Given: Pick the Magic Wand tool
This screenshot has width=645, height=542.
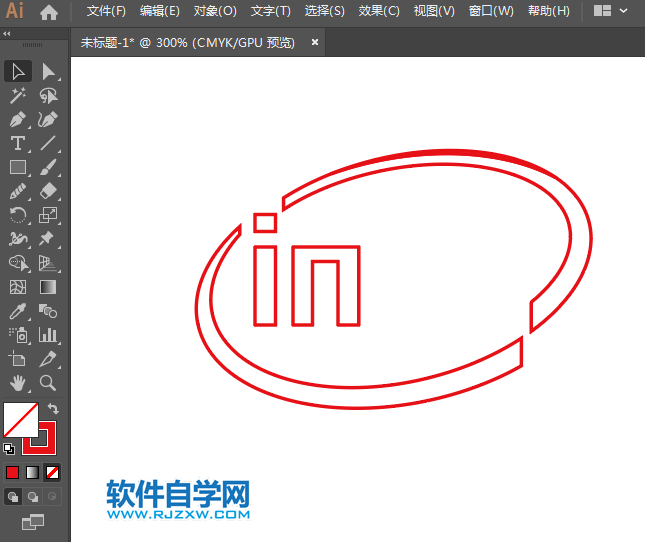Looking at the screenshot, I should pyautogui.click(x=18, y=95).
